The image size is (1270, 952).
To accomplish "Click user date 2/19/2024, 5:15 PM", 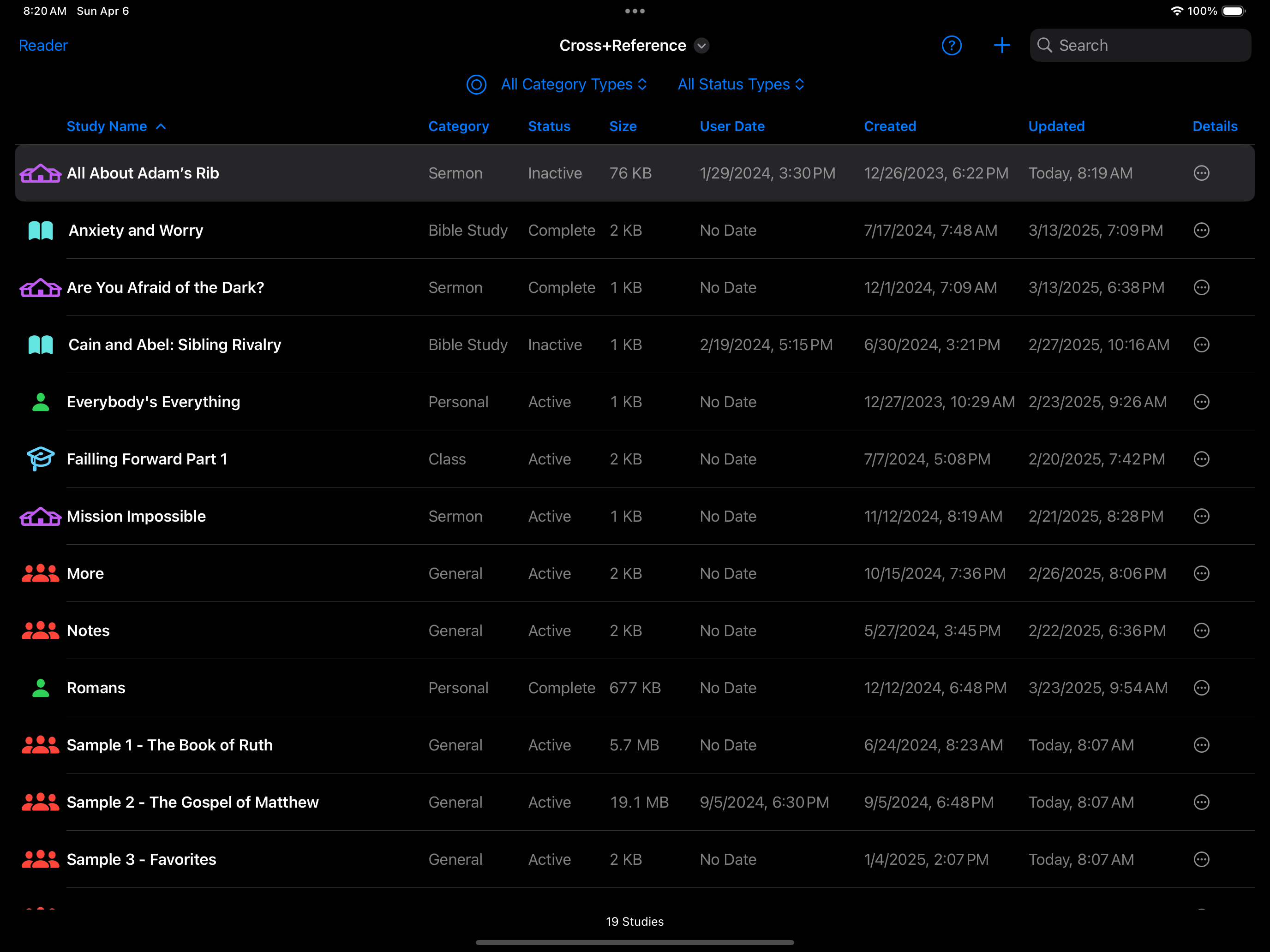I will click(x=766, y=345).
